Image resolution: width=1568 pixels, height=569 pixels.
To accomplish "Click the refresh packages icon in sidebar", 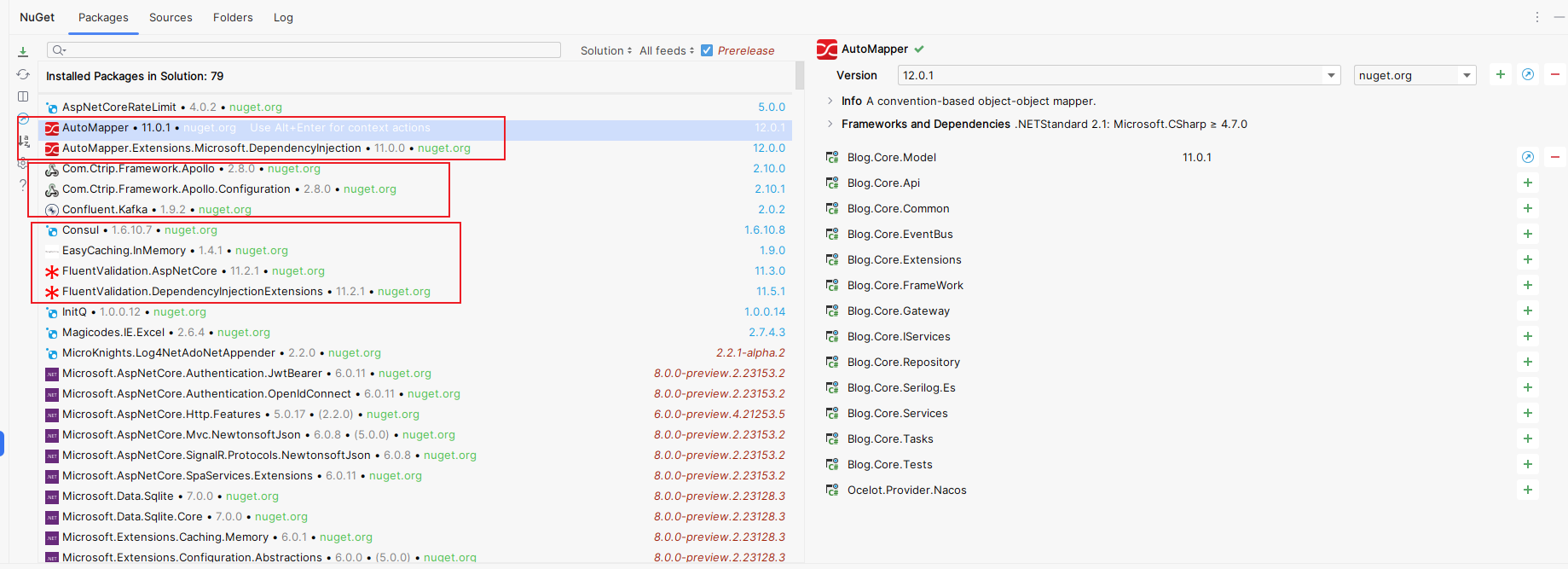I will coord(23,74).
